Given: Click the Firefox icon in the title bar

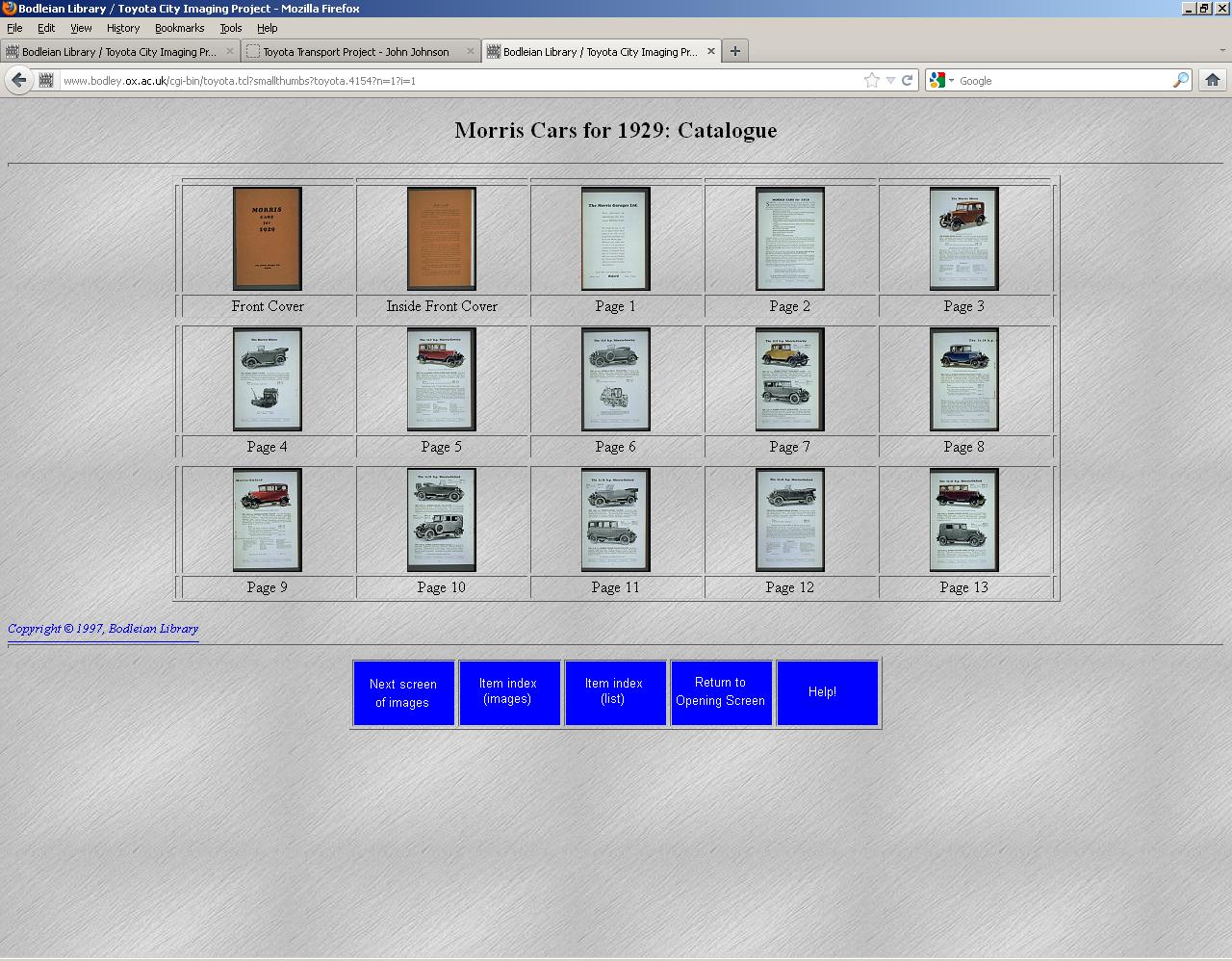Looking at the screenshot, I should coord(8,9).
